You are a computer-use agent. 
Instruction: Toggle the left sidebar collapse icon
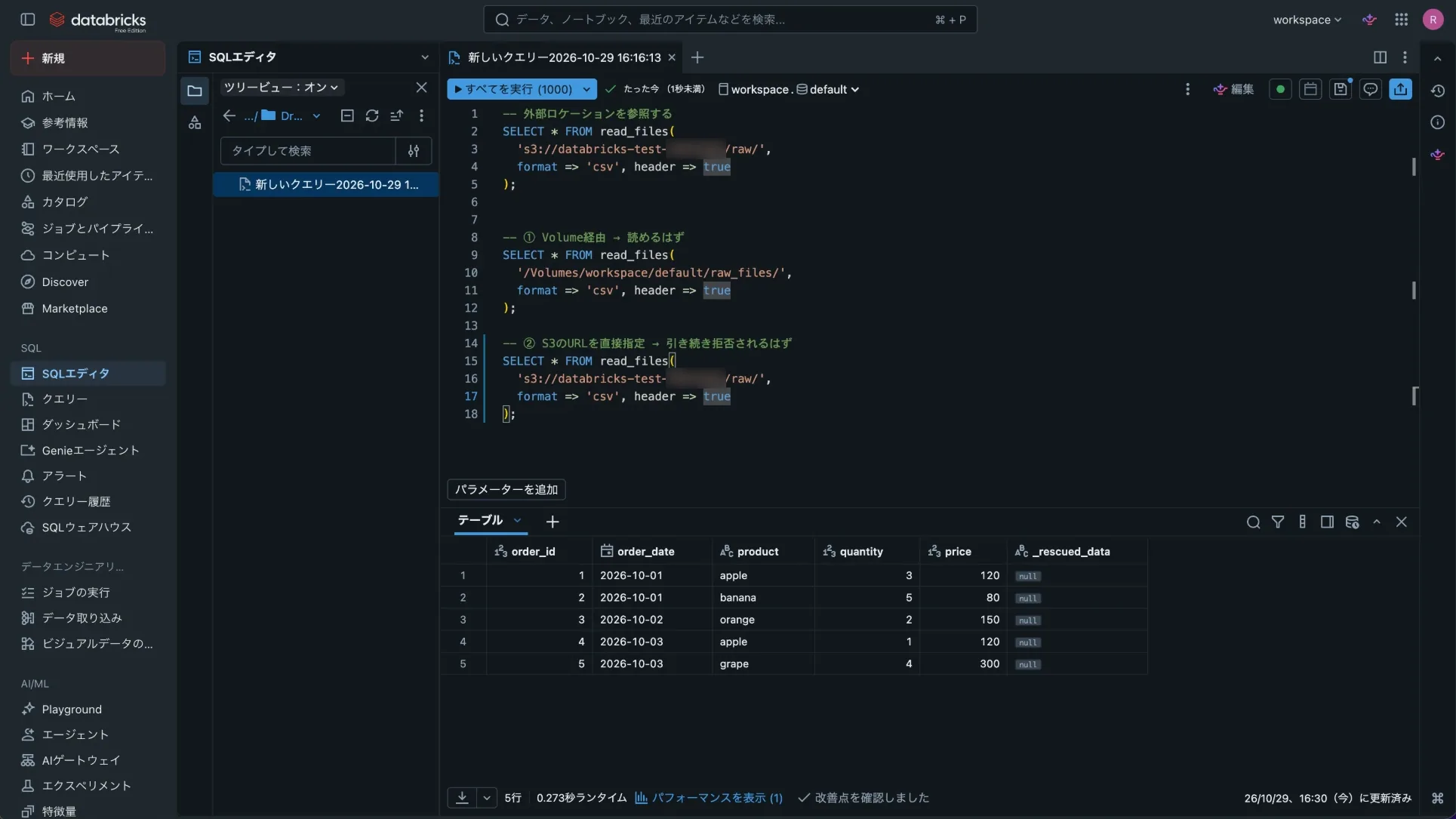[28, 20]
